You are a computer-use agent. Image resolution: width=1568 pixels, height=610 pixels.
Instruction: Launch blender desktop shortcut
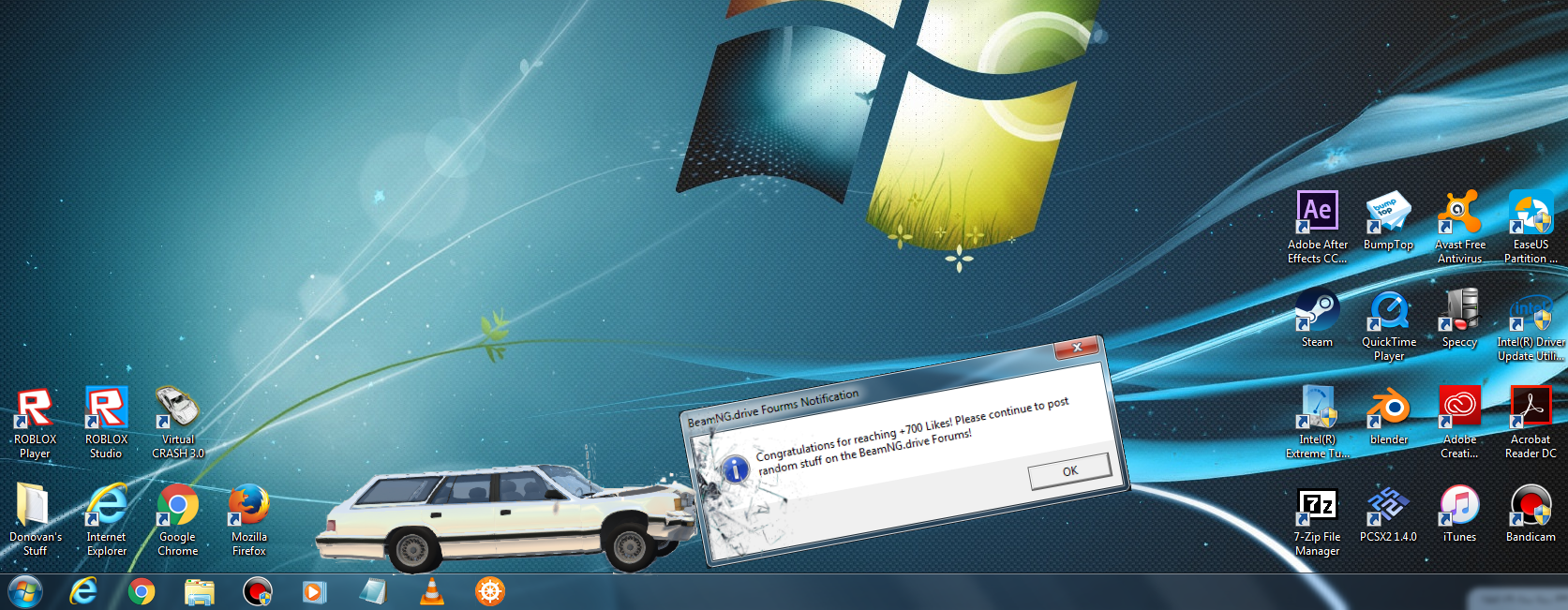pos(1388,416)
